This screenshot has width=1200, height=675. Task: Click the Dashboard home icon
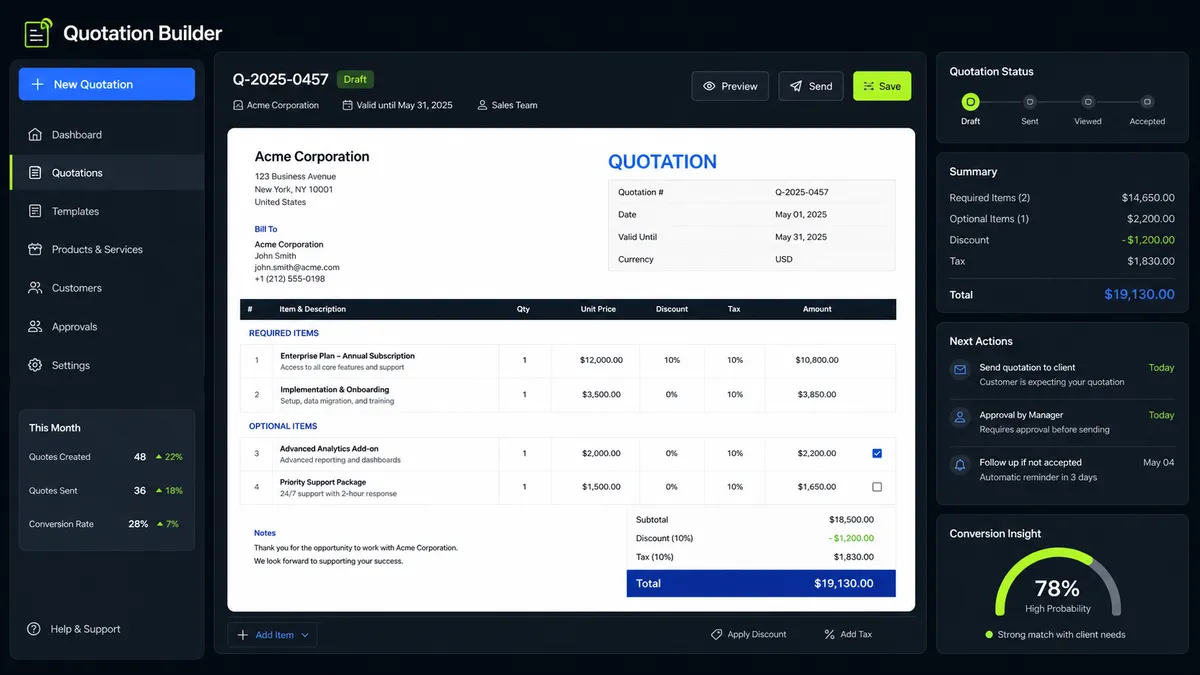pos(35,135)
